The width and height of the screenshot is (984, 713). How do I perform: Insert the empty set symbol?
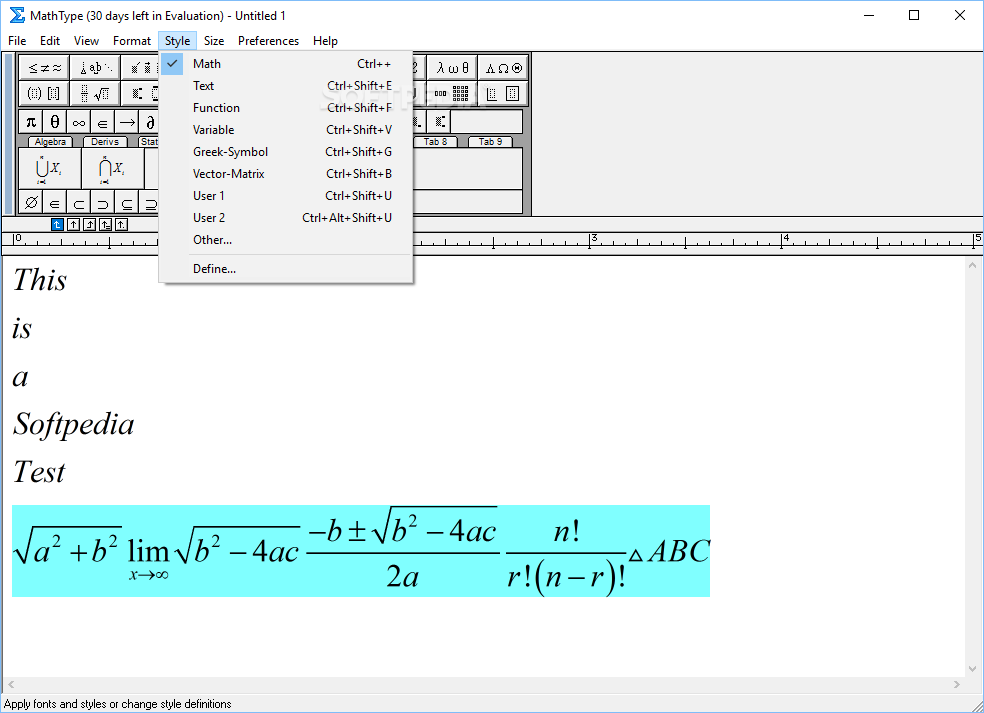coord(31,202)
